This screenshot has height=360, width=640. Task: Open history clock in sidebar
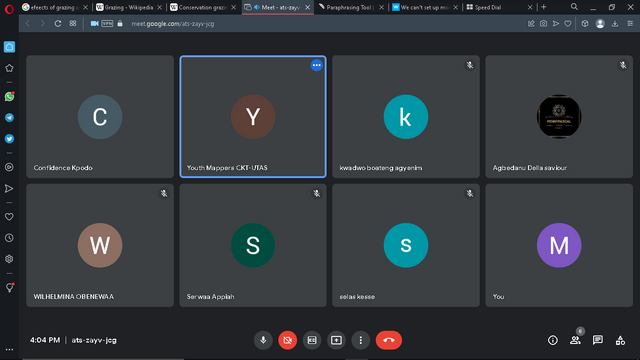click(x=9, y=238)
